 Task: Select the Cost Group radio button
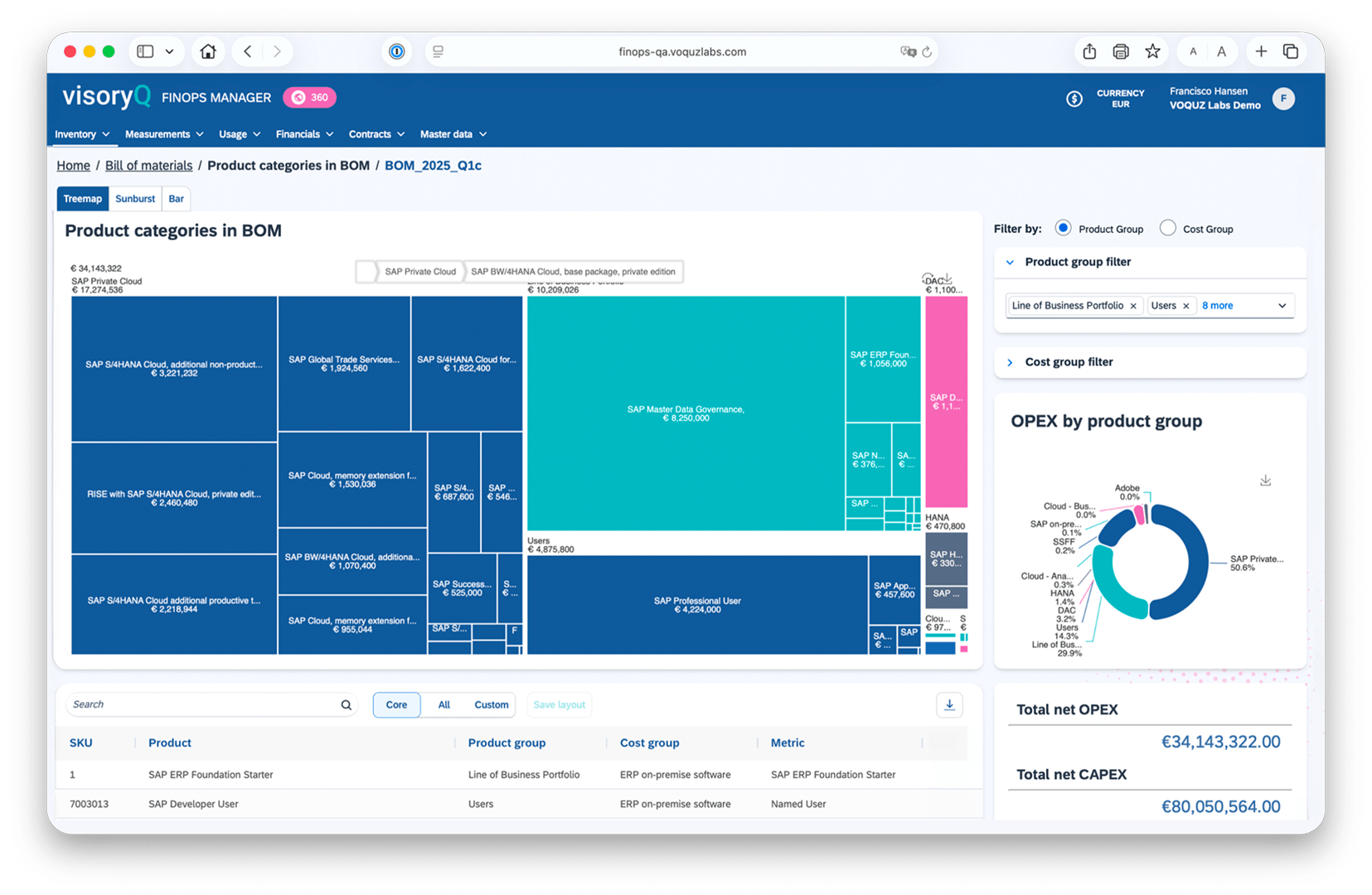(1167, 228)
